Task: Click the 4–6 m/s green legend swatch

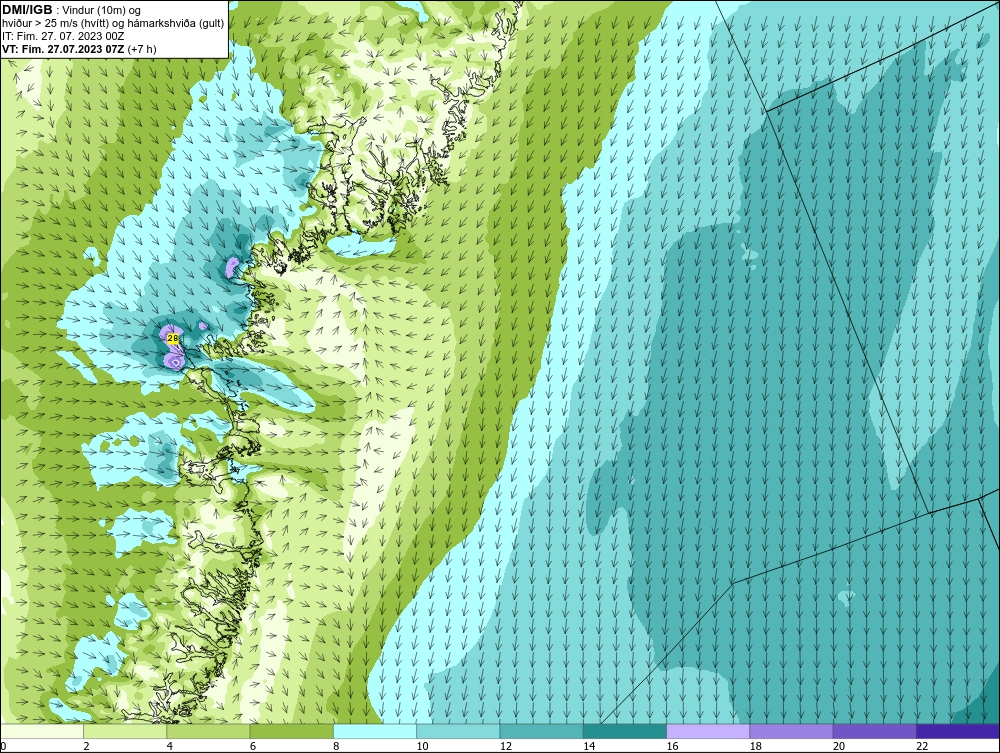Action: [x=209, y=731]
